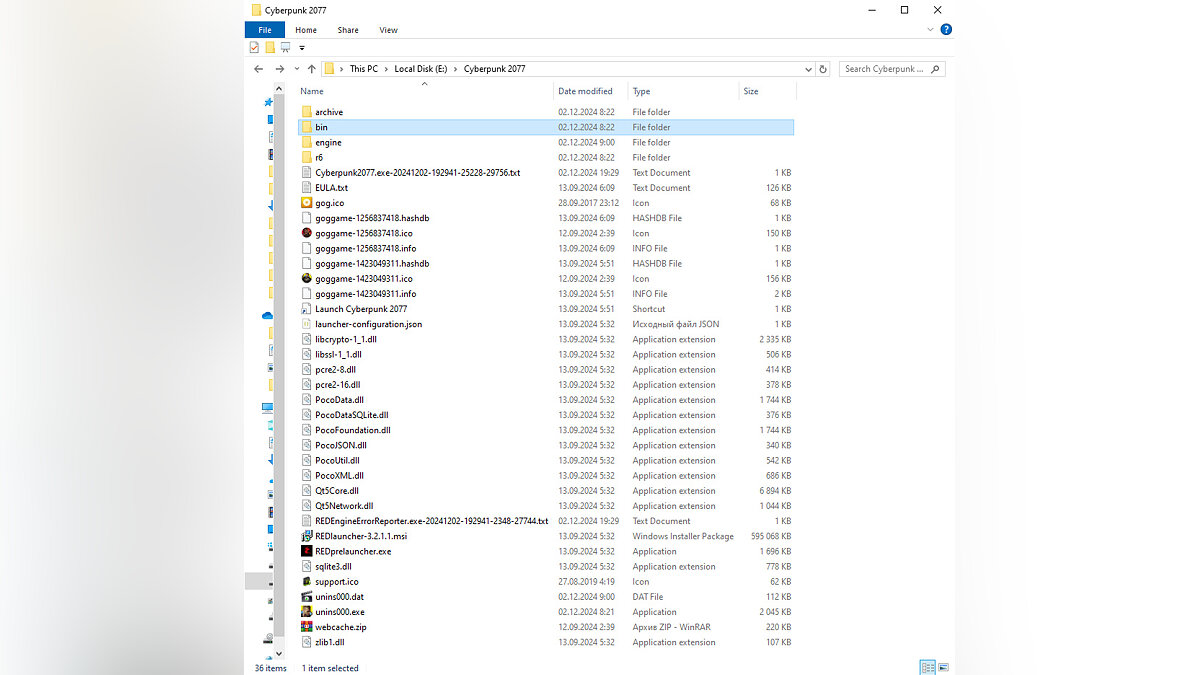Open Explorer help question mark

pyautogui.click(x=946, y=30)
